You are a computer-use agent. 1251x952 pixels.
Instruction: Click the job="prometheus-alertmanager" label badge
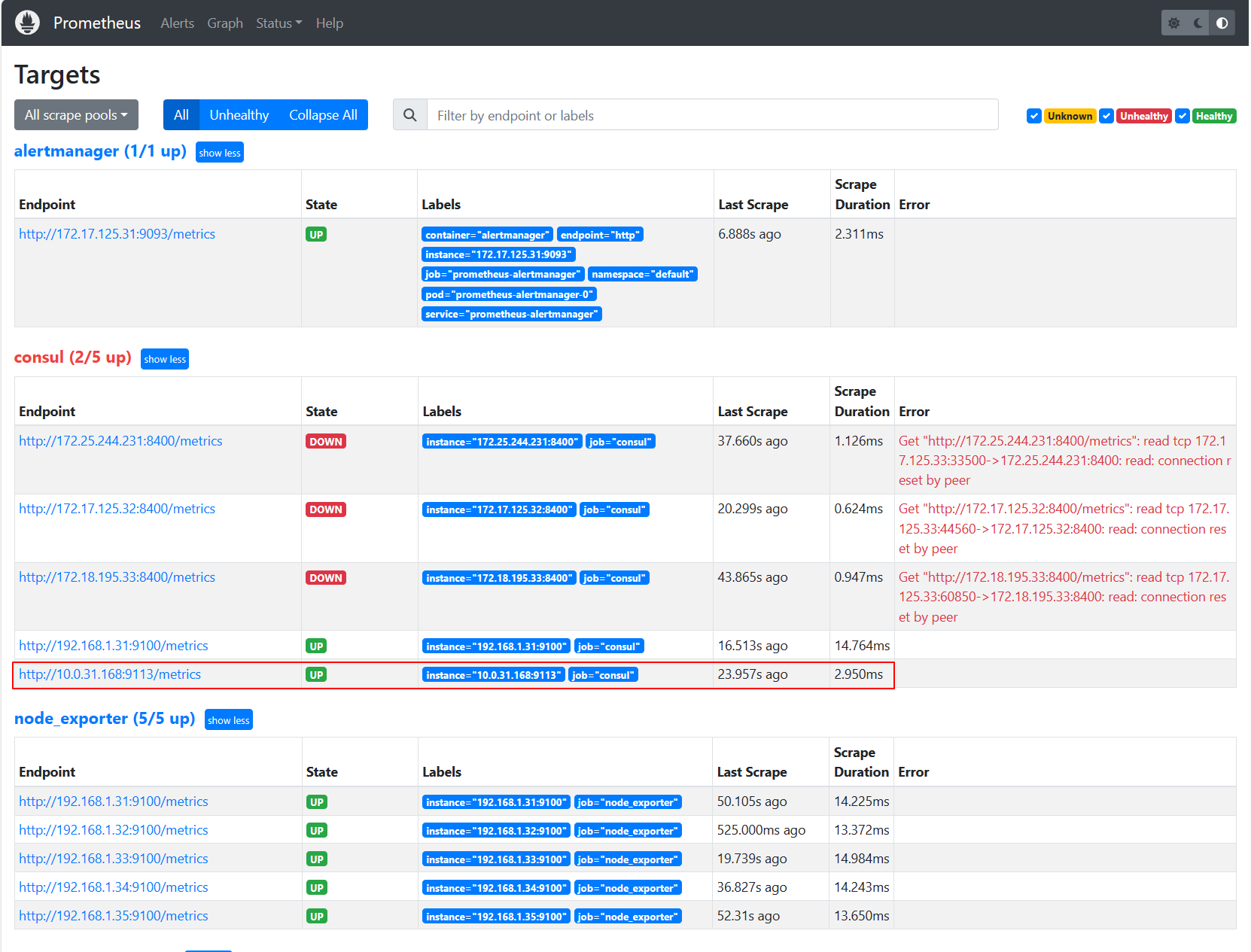503,274
